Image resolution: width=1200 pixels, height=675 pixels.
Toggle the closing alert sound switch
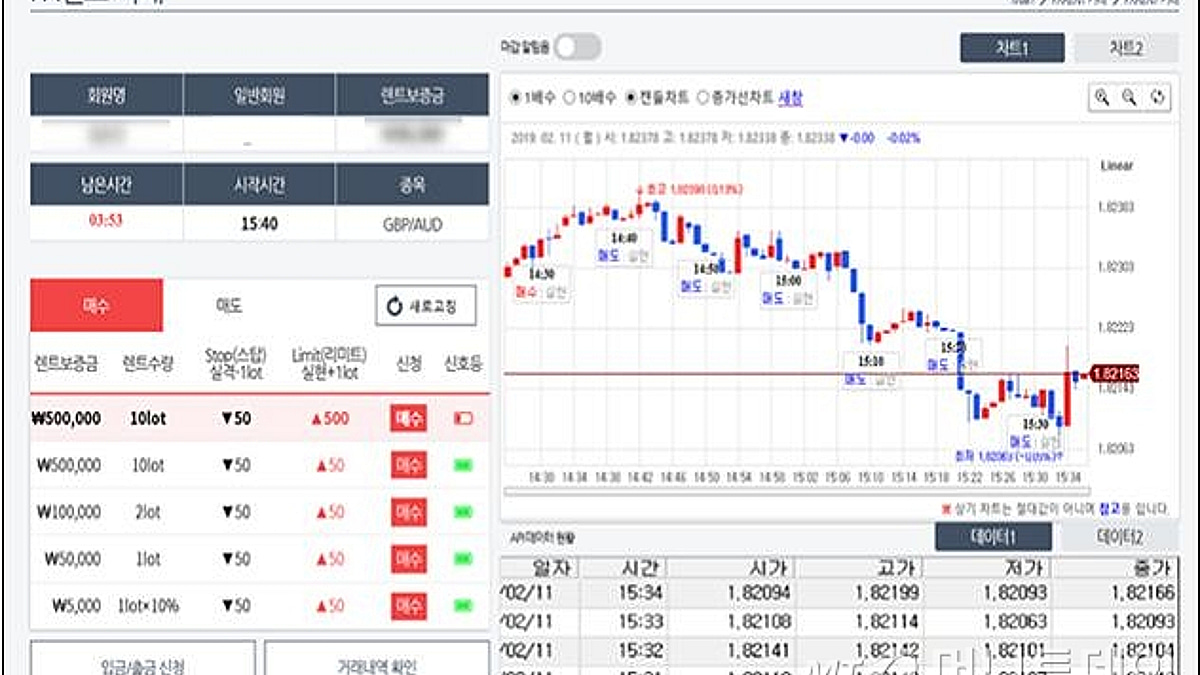click(x=577, y=47)
